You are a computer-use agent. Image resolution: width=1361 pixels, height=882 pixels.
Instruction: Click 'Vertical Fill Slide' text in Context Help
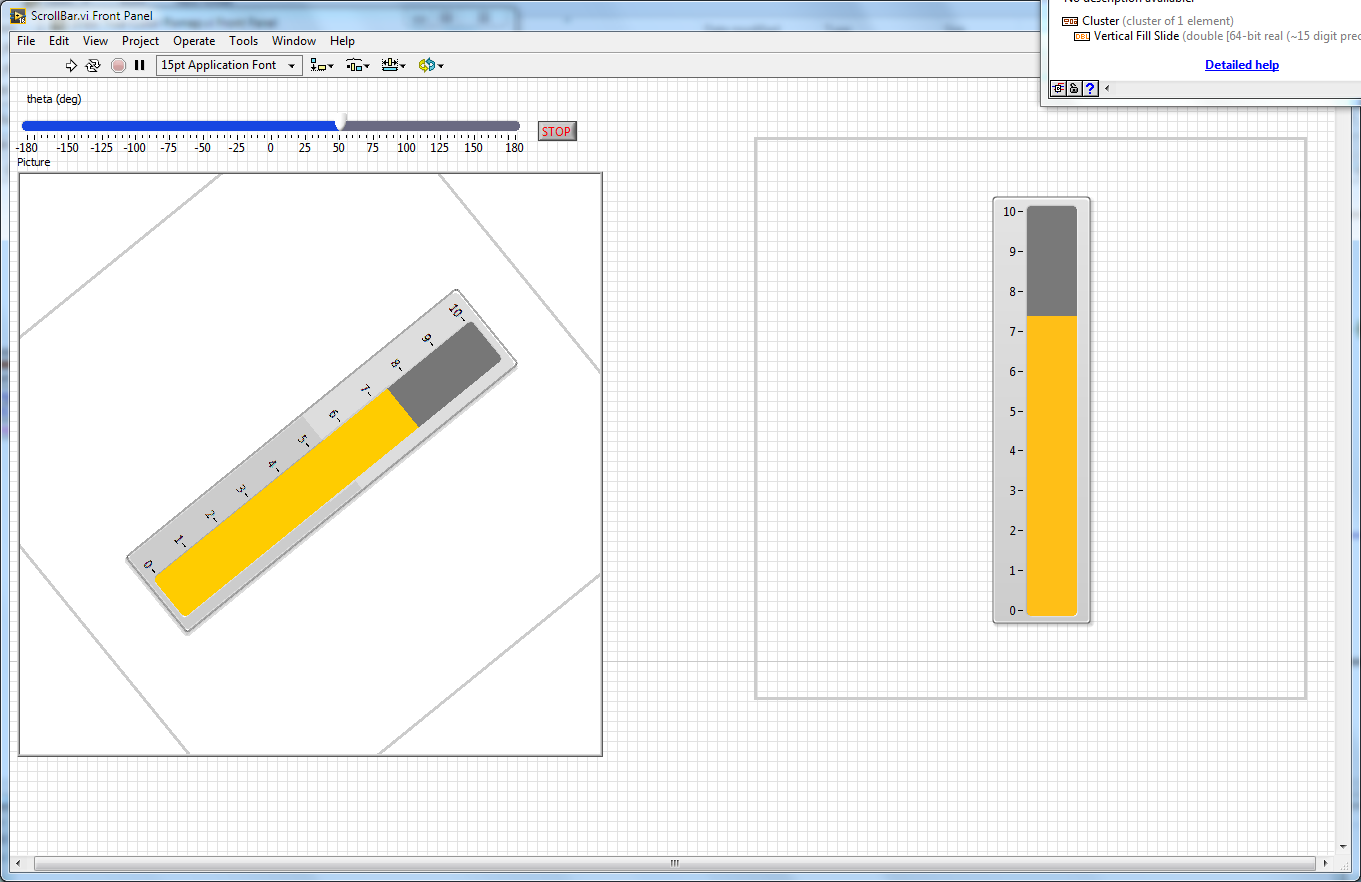(x=1136, y=36)
